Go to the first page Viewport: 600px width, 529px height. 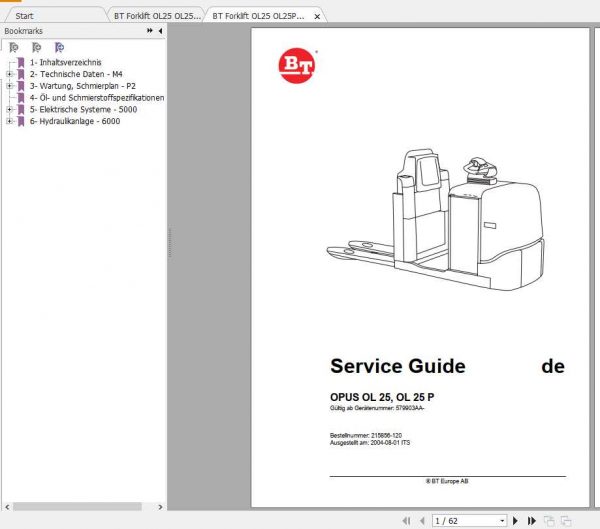coord(406,521)
